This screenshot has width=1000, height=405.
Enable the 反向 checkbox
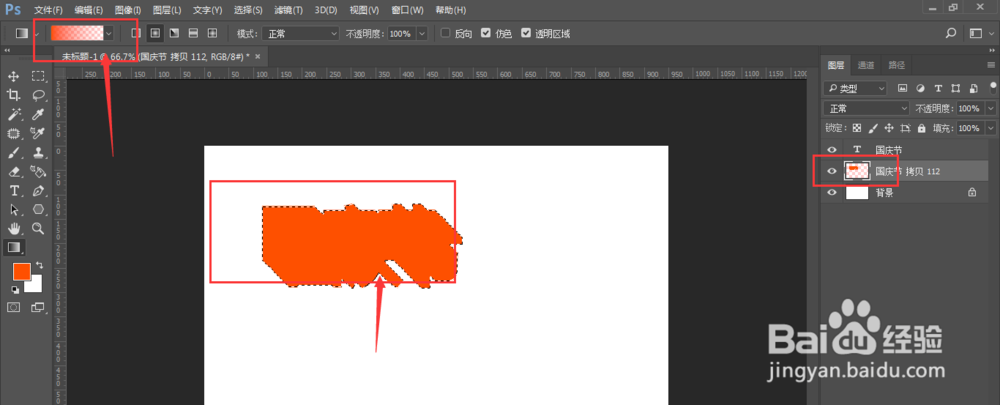[446, 33]
